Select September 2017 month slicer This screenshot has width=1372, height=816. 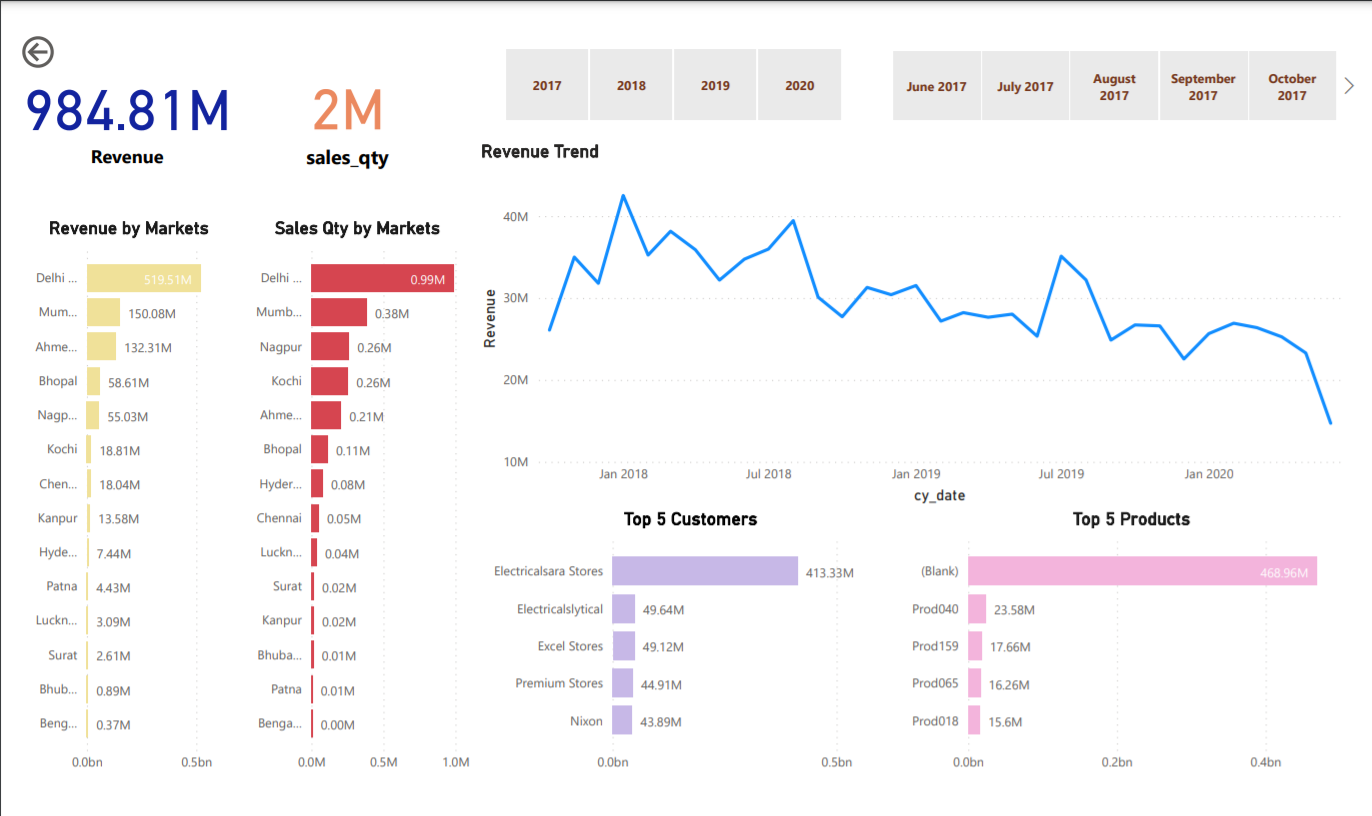1203,86
